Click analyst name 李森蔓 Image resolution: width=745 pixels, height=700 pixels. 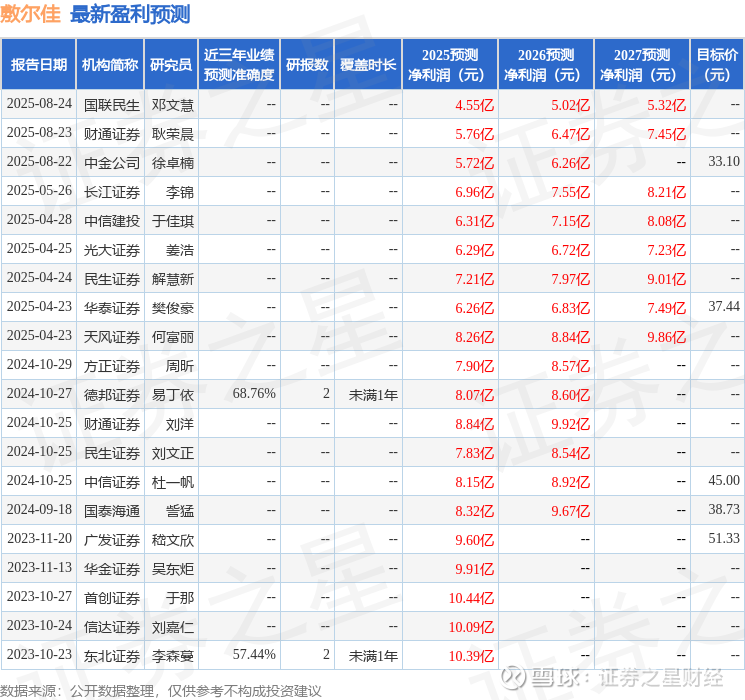173,656
